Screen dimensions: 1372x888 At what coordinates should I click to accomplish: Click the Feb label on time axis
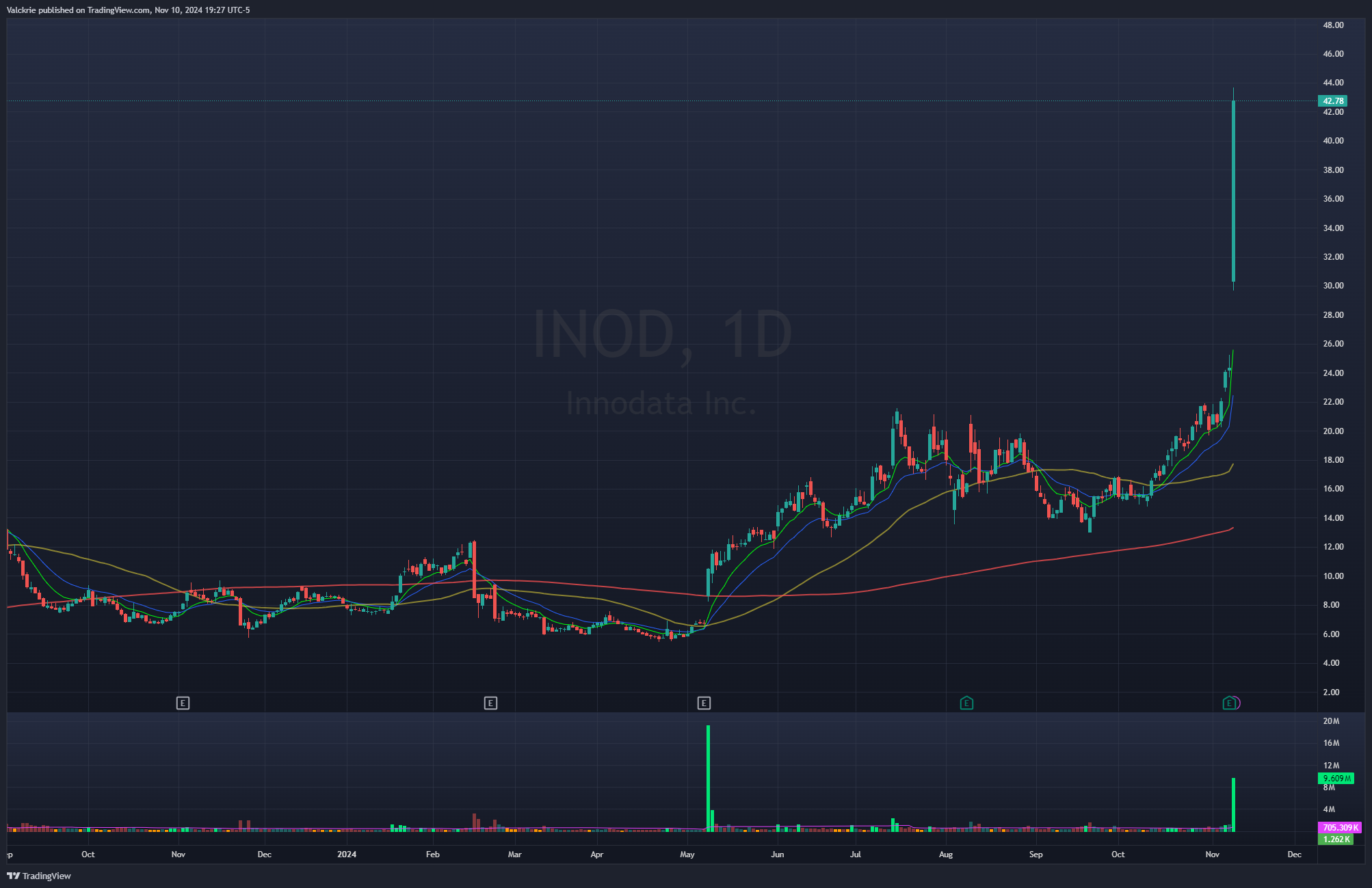(433, 855)
